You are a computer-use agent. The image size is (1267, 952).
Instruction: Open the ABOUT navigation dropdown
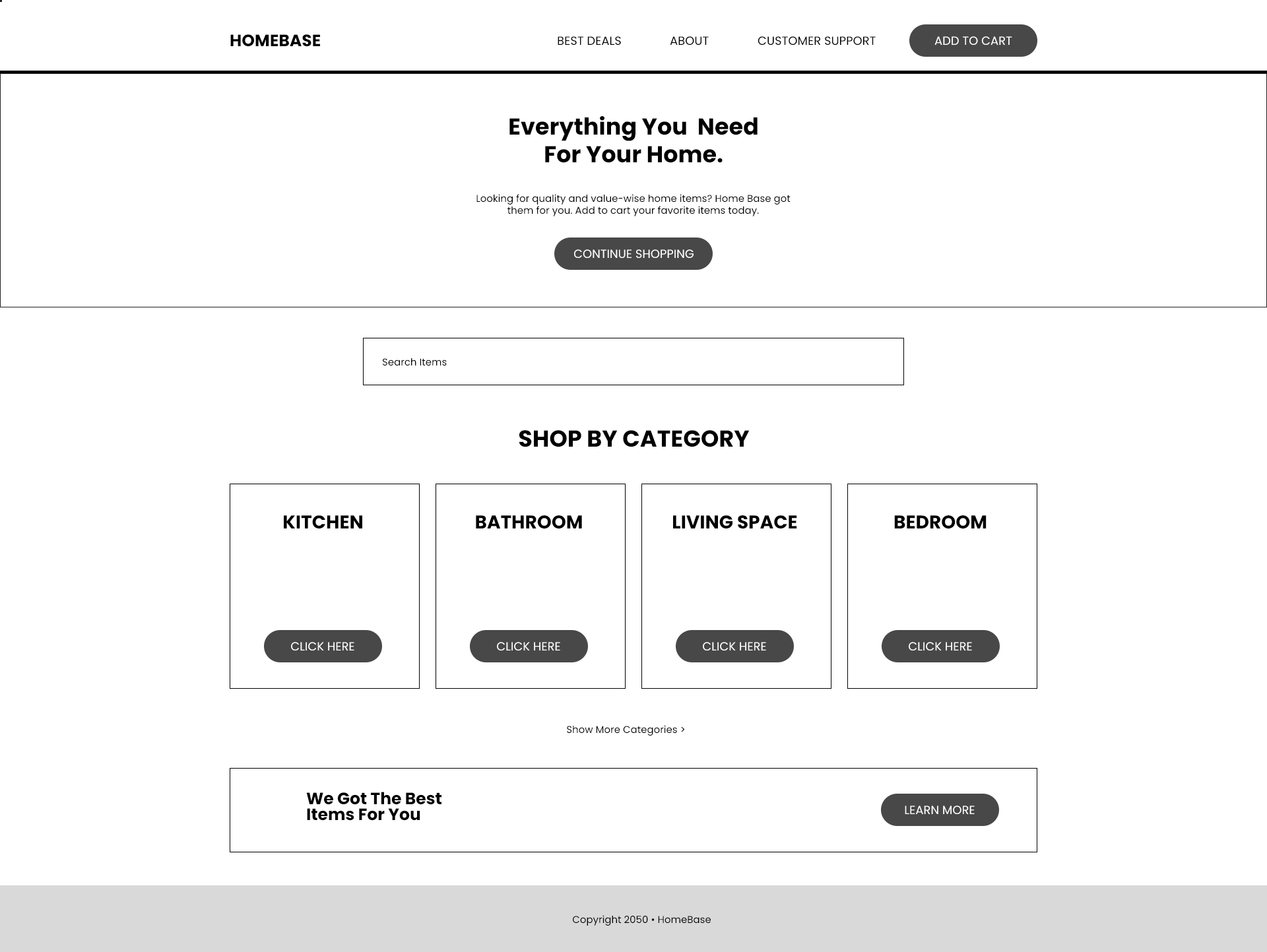click(x=689, y=40)
